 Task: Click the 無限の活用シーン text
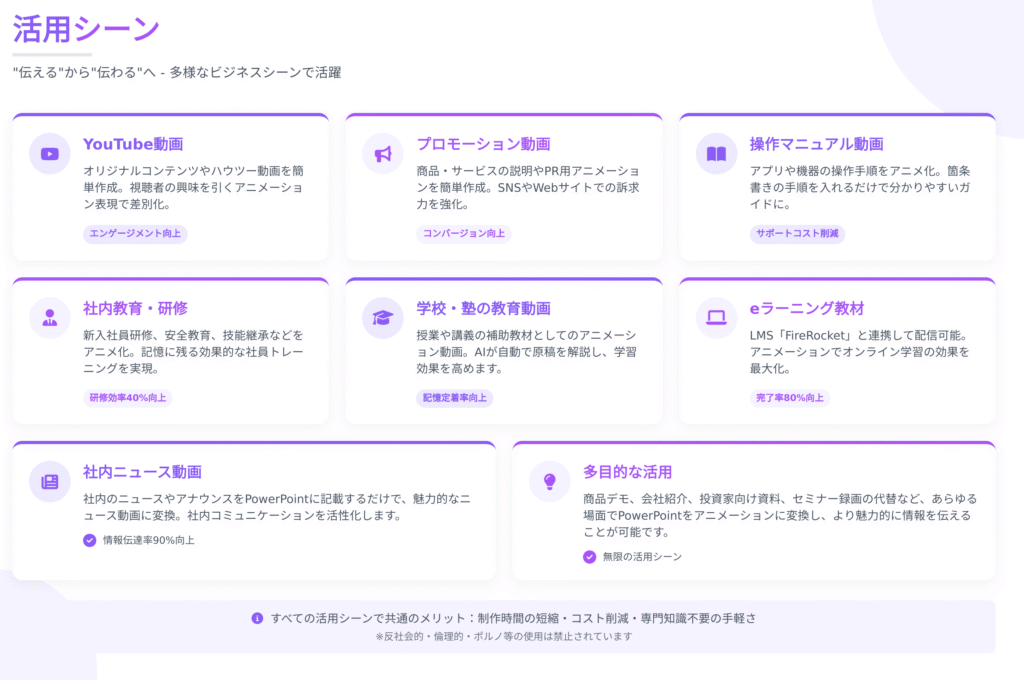(643, 557)
